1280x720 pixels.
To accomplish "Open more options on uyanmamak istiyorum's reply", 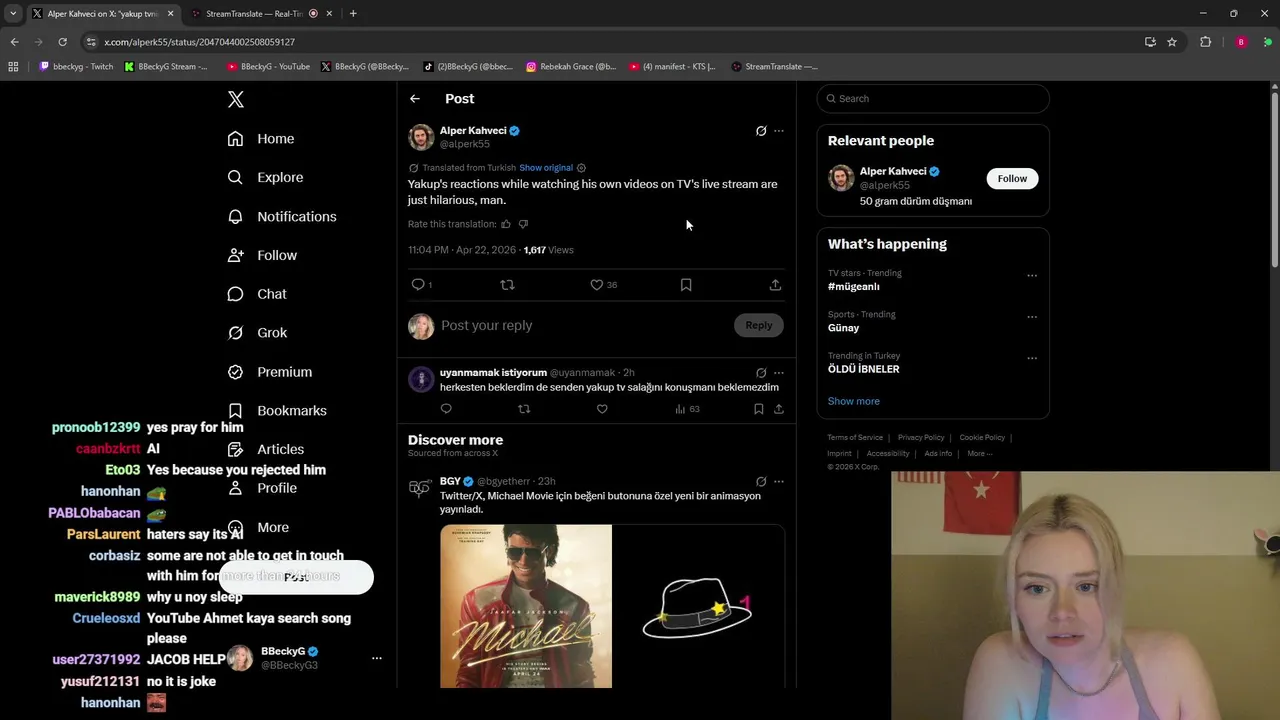I will pyautogui.click(x=779, y=373).
